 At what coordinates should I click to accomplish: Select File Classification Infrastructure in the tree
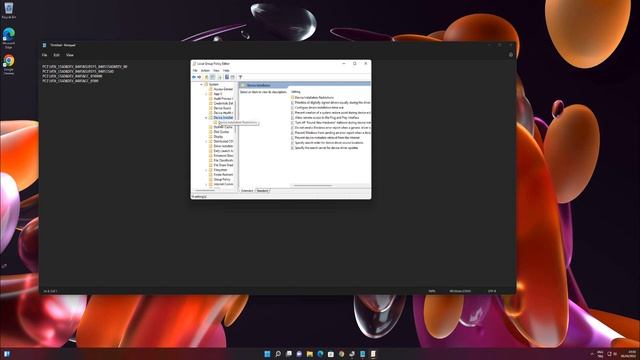[x=220, y=160]
